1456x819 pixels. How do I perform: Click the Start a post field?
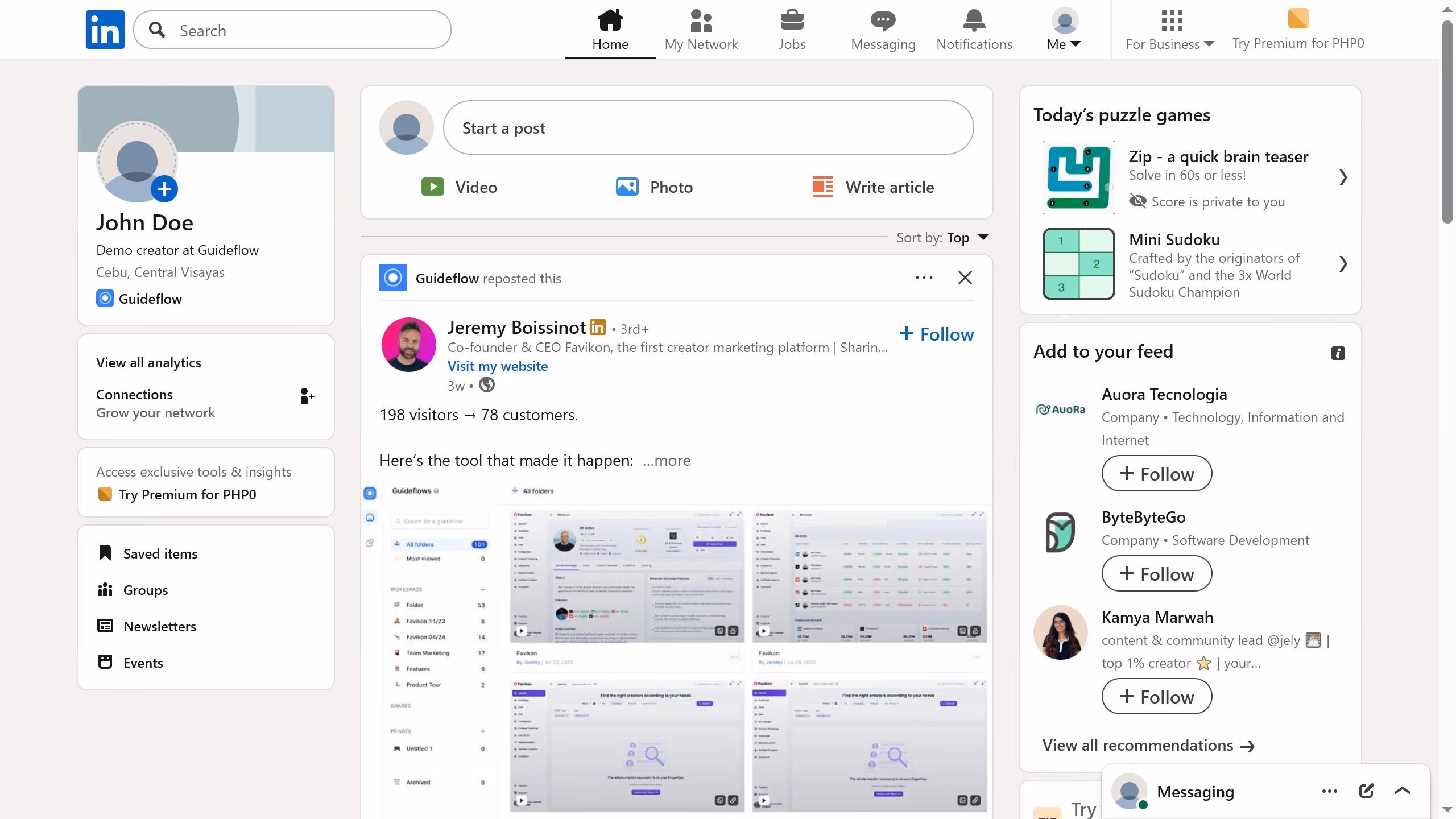708,127
